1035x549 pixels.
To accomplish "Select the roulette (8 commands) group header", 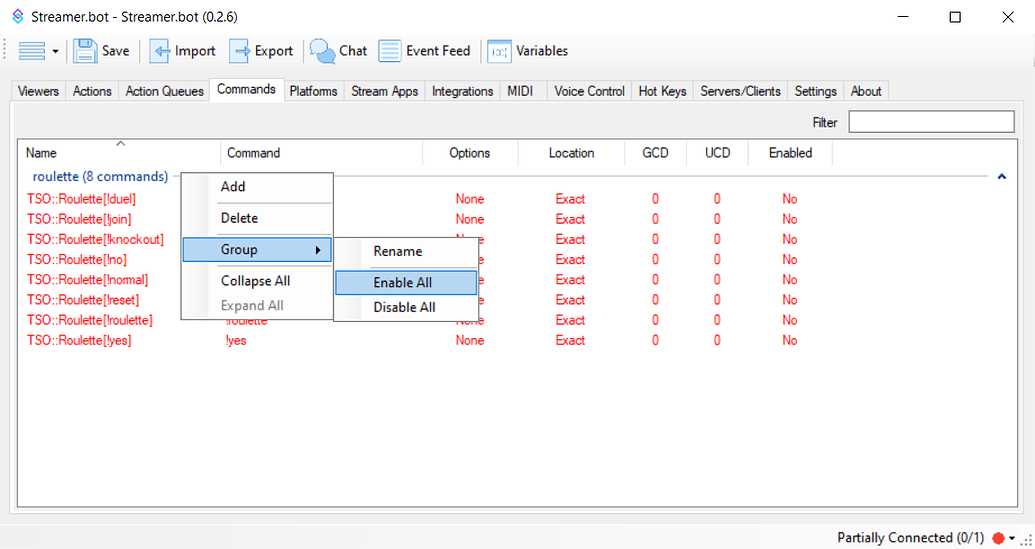I will tap(100, 177).
